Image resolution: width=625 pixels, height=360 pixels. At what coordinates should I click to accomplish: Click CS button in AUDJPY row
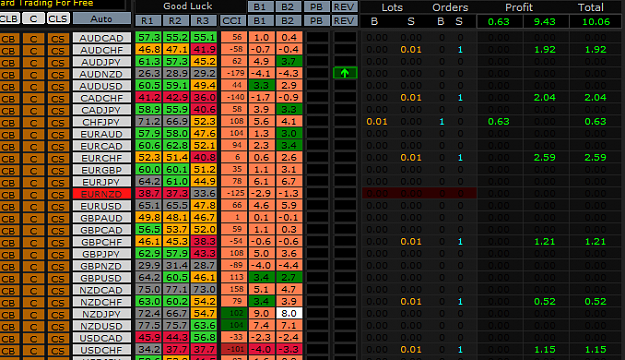(58, 63)
